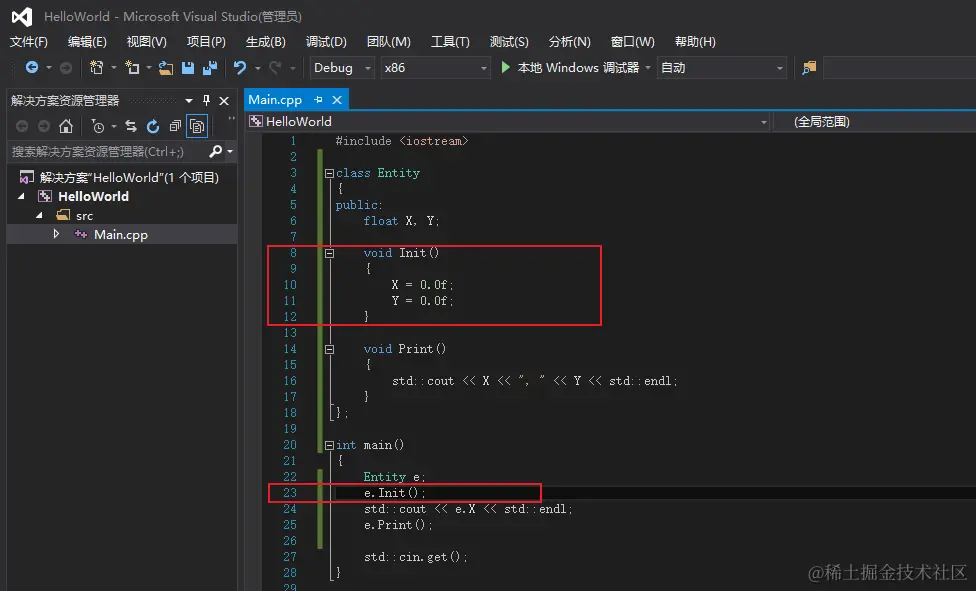The width and height of the screenshot is (976, 591).
Task: Collapse the HelloWorld project node
Action: [x=22, y=196]
